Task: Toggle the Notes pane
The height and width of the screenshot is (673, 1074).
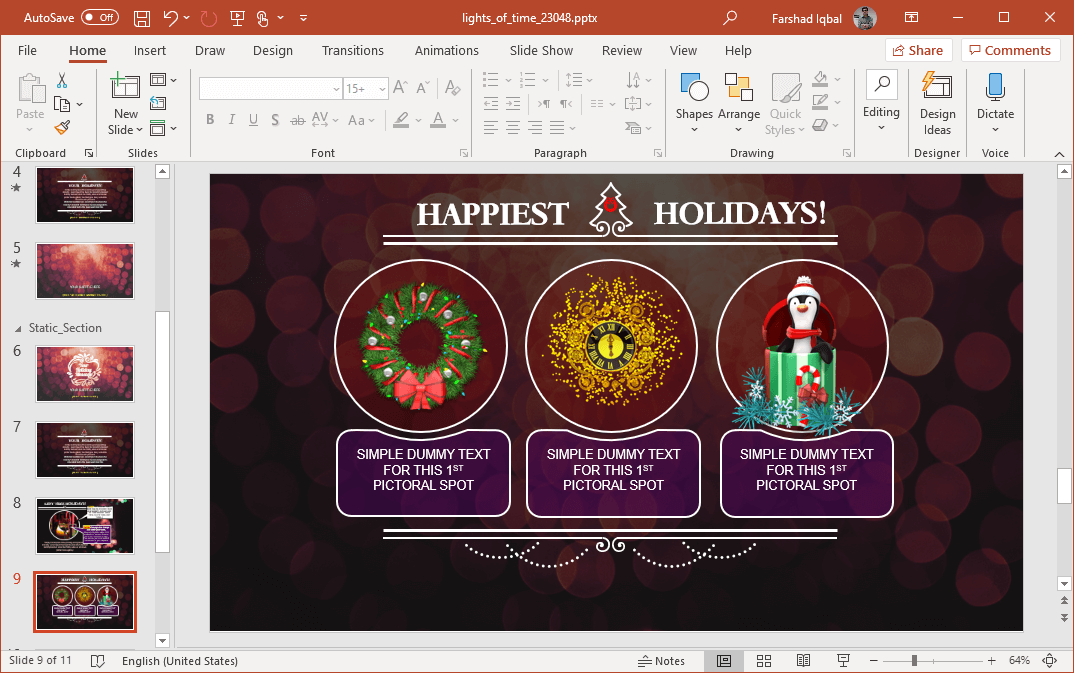Action: coord(662,661)
